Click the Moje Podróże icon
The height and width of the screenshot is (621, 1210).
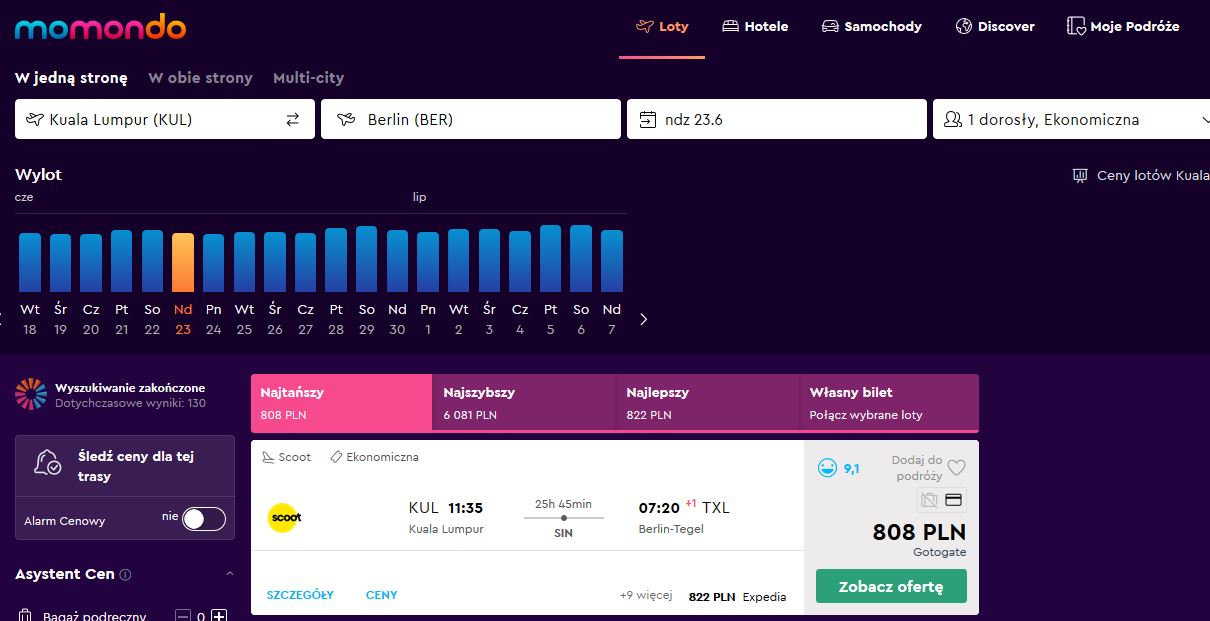(x=1076, y=26)
